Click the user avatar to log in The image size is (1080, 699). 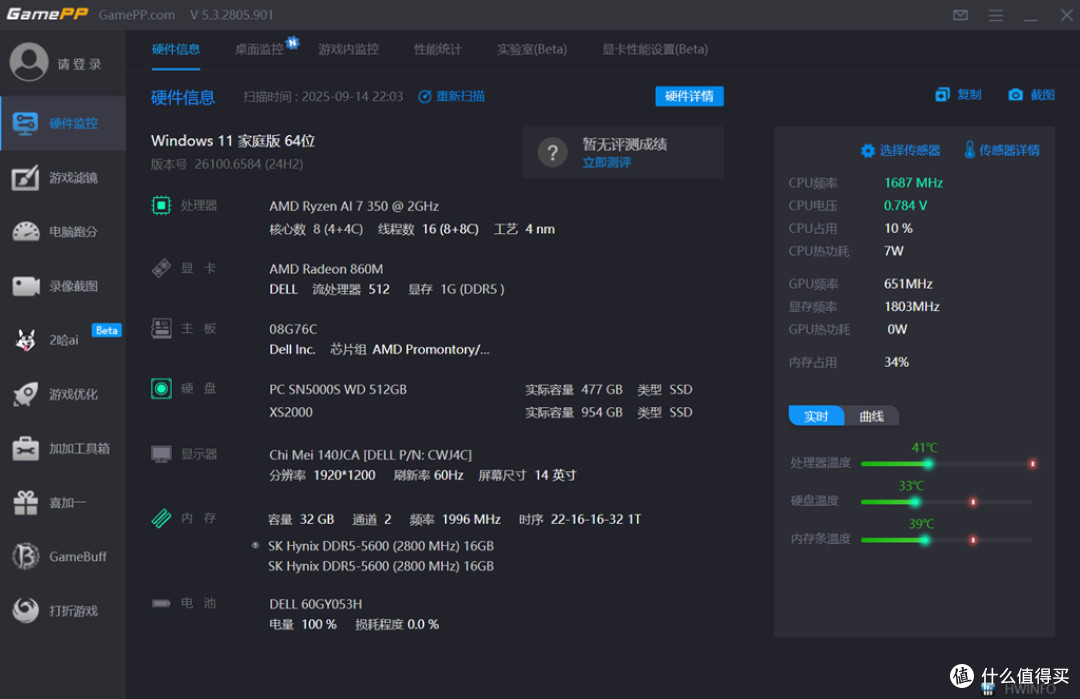29,63
